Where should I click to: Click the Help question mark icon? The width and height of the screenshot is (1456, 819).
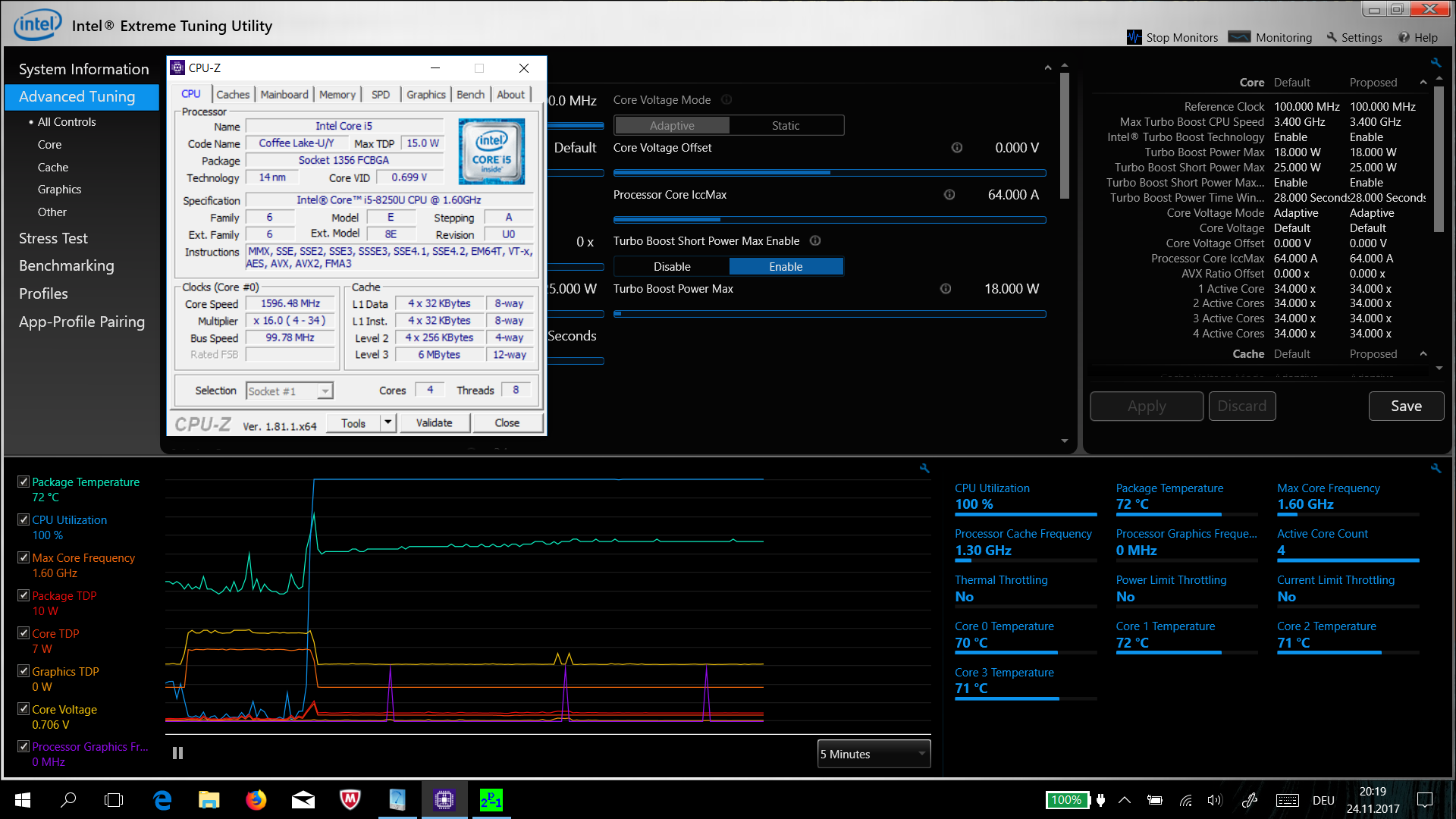(1404, 37)
